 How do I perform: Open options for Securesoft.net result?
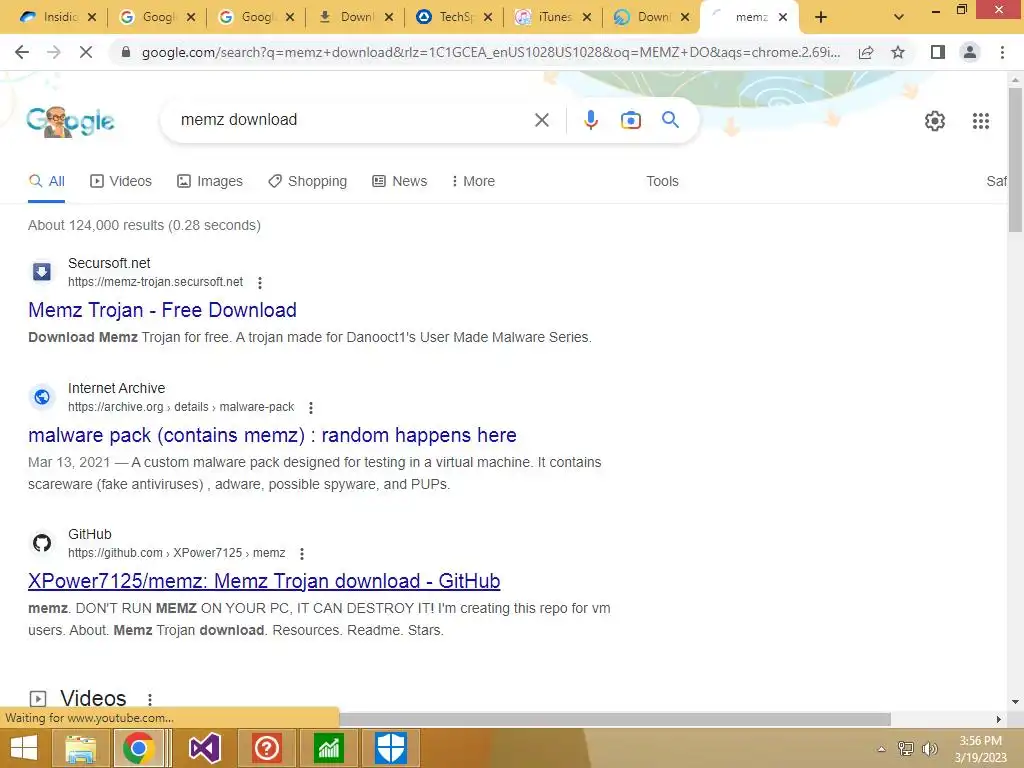click(x=260, y=283)
